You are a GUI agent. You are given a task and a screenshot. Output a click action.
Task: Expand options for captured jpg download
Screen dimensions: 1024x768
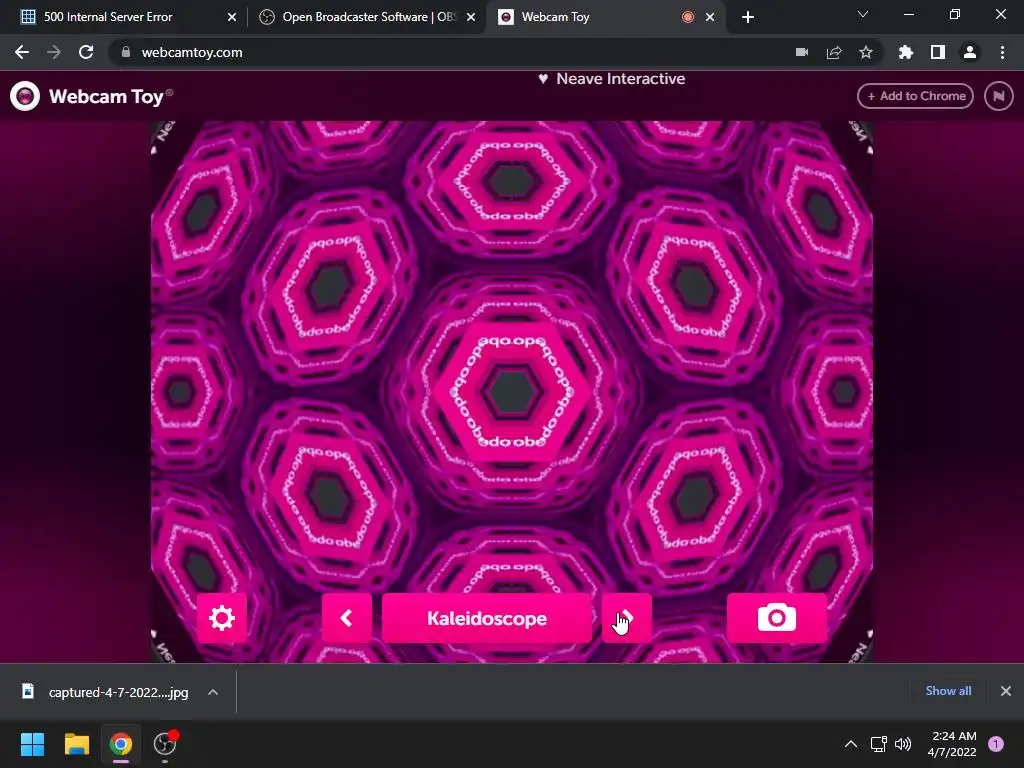click(x=213, y=692)
